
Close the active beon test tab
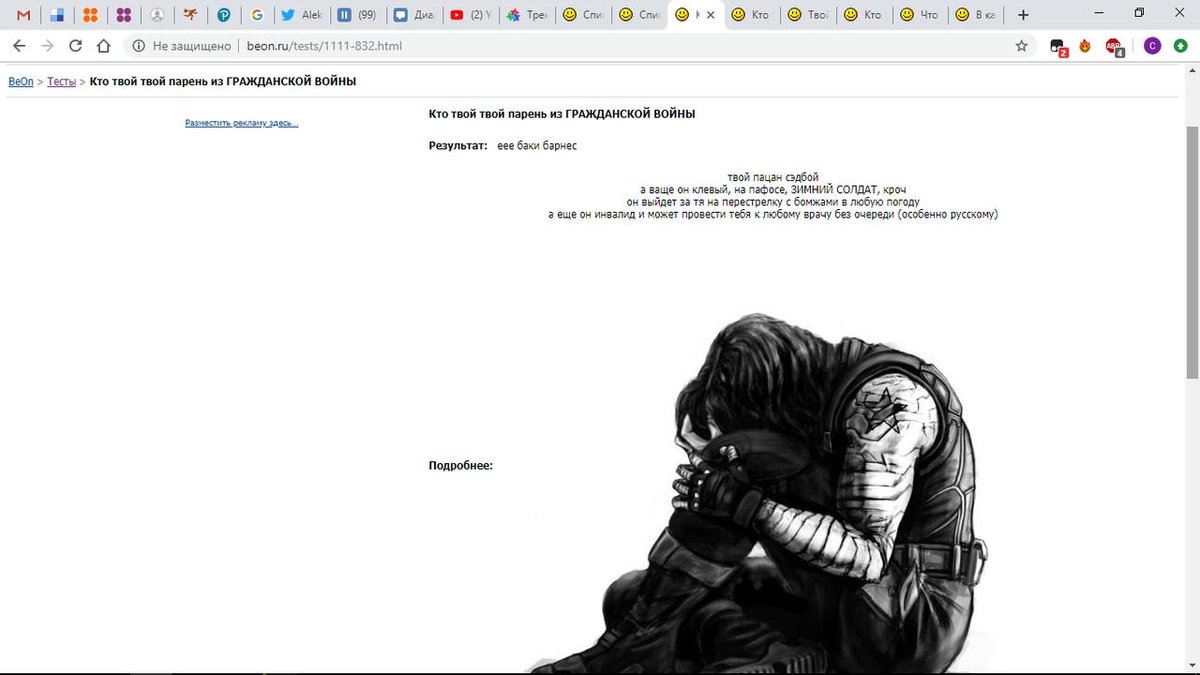[x=710, y=15]
